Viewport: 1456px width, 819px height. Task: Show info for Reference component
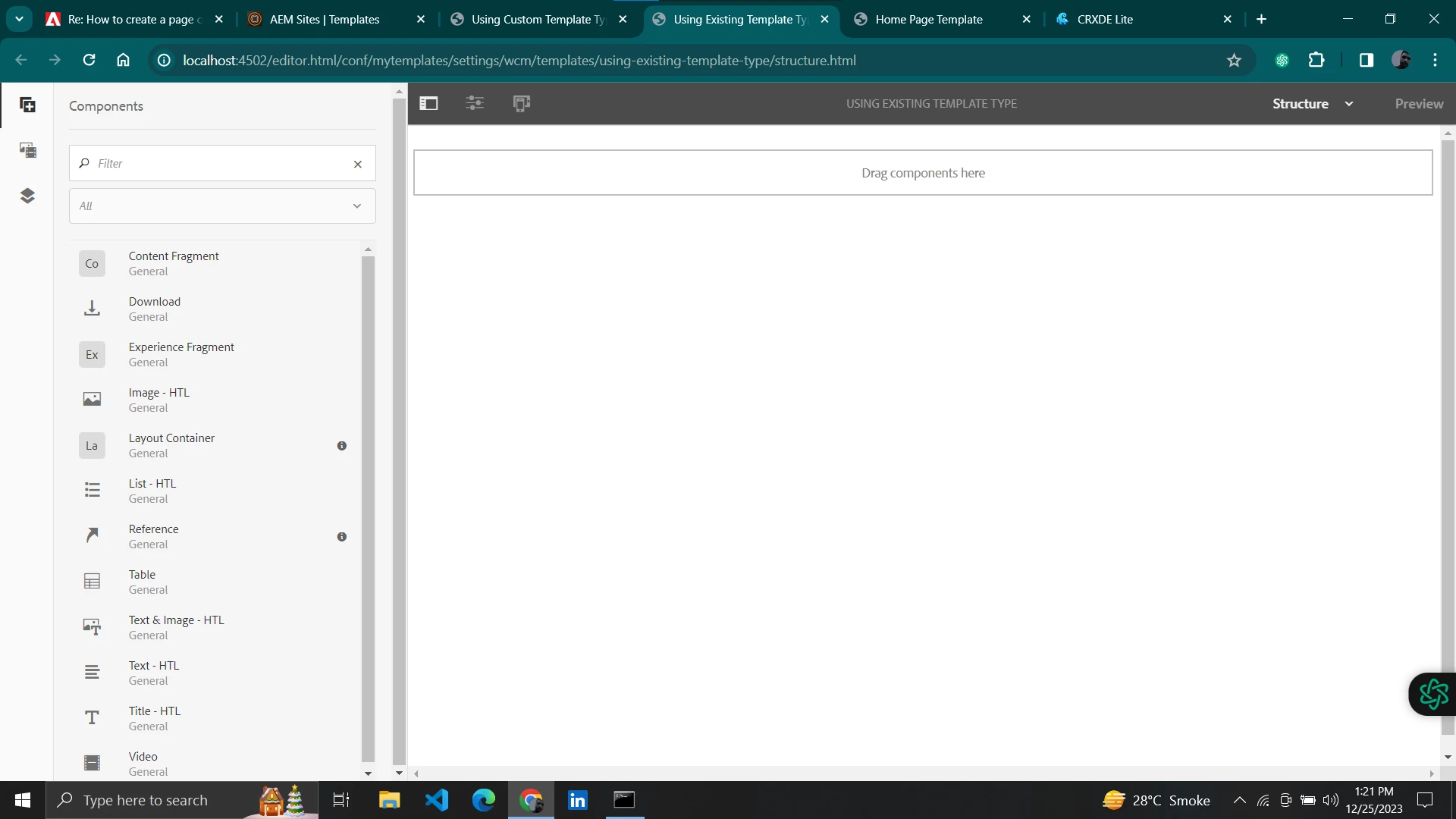(342, 537)
